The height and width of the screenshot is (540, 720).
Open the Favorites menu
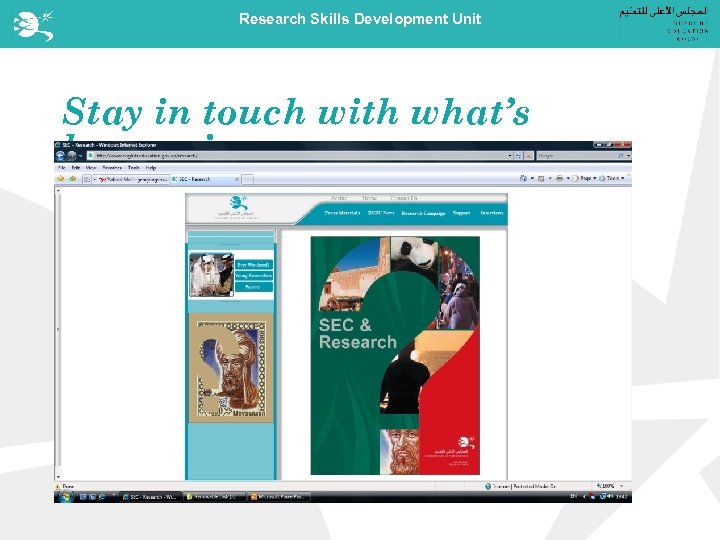pos(112,168)
